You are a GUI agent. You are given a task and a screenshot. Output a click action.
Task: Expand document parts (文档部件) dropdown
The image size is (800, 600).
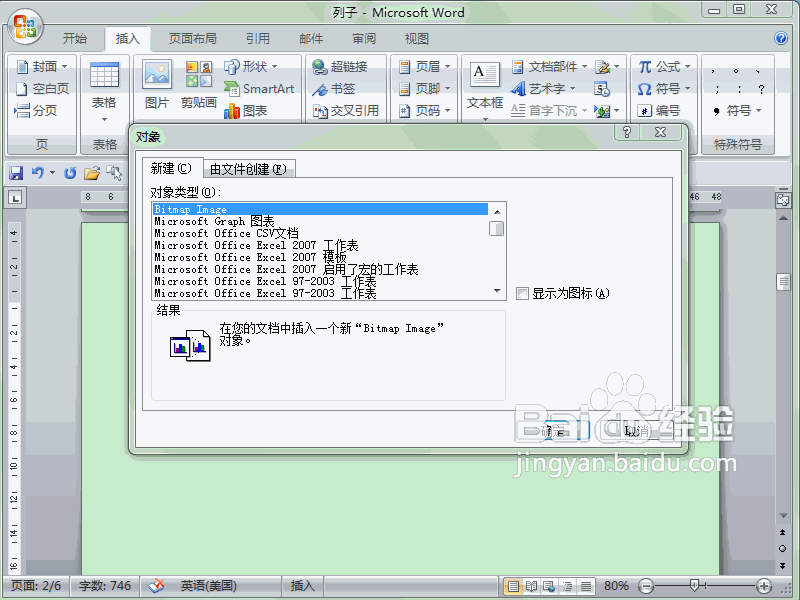tap(585, 67)
